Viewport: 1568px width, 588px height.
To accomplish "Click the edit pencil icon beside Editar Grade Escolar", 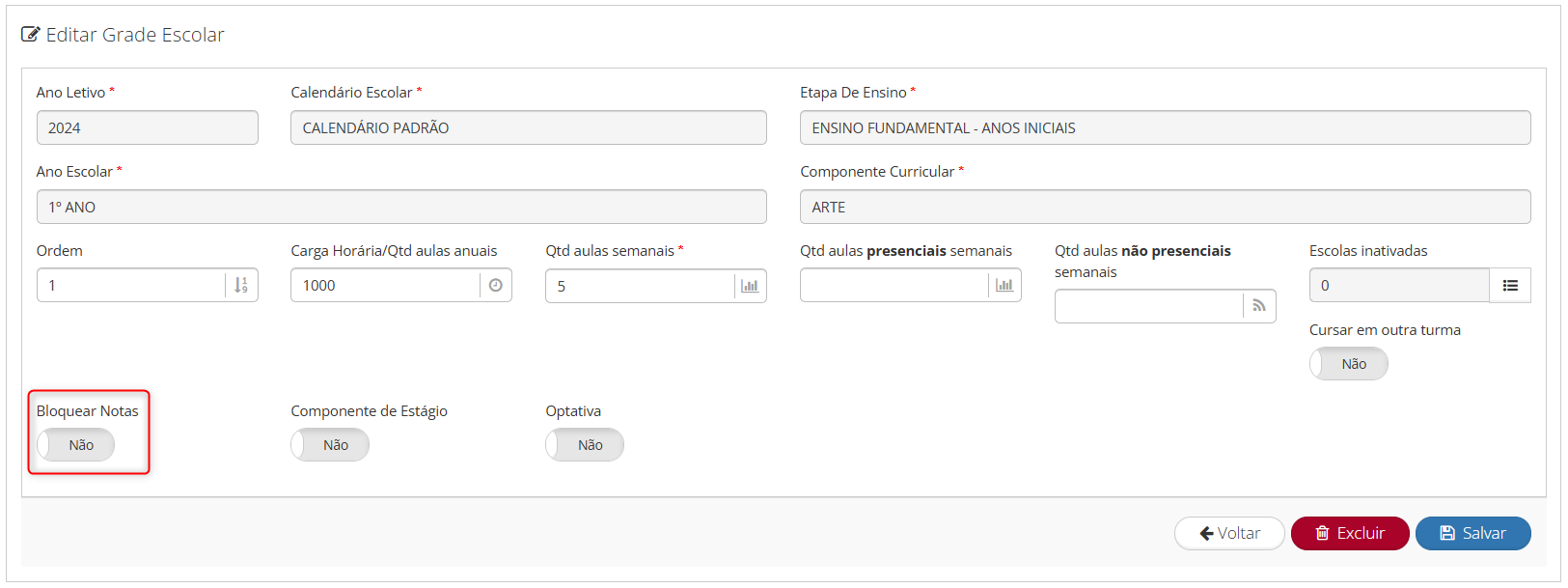I will click(x=30, y=35).
